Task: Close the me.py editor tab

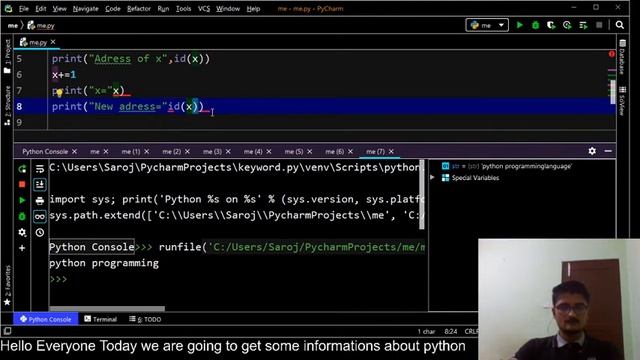Action: click(x=53, y=42)
